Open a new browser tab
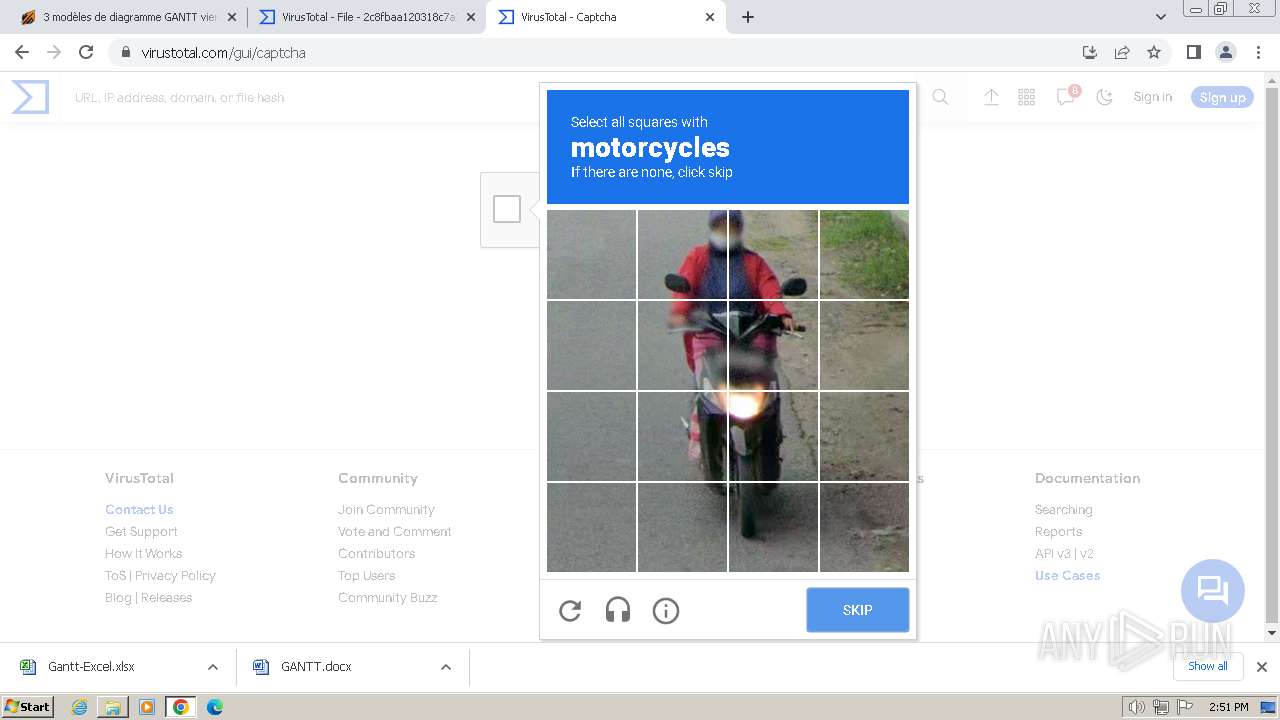 748,17
